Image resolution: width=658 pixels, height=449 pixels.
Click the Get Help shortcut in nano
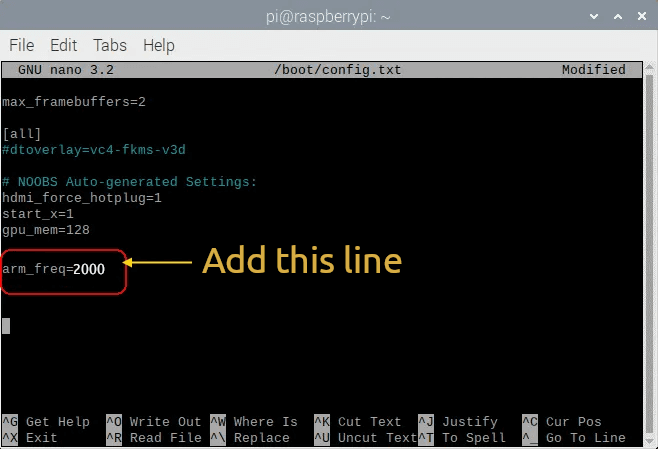tap(57, 422)
